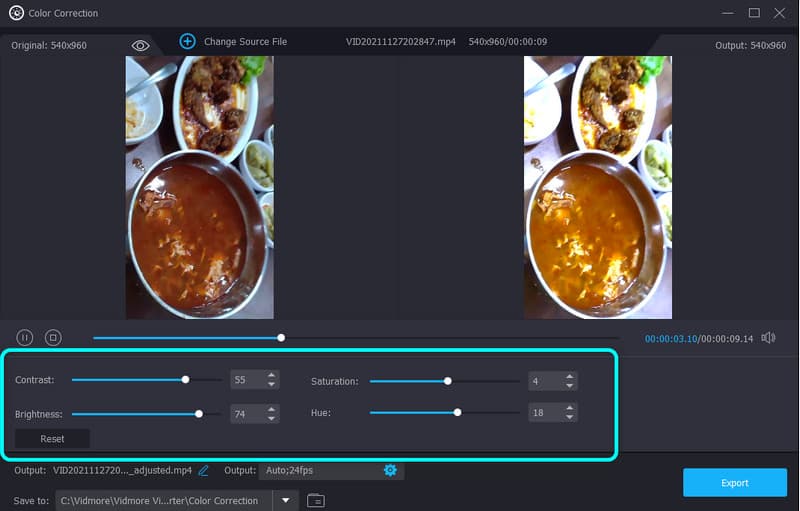Screen dimensions: 800x511
Task: Export the adjusted video
Action: (x=734, y=483)
